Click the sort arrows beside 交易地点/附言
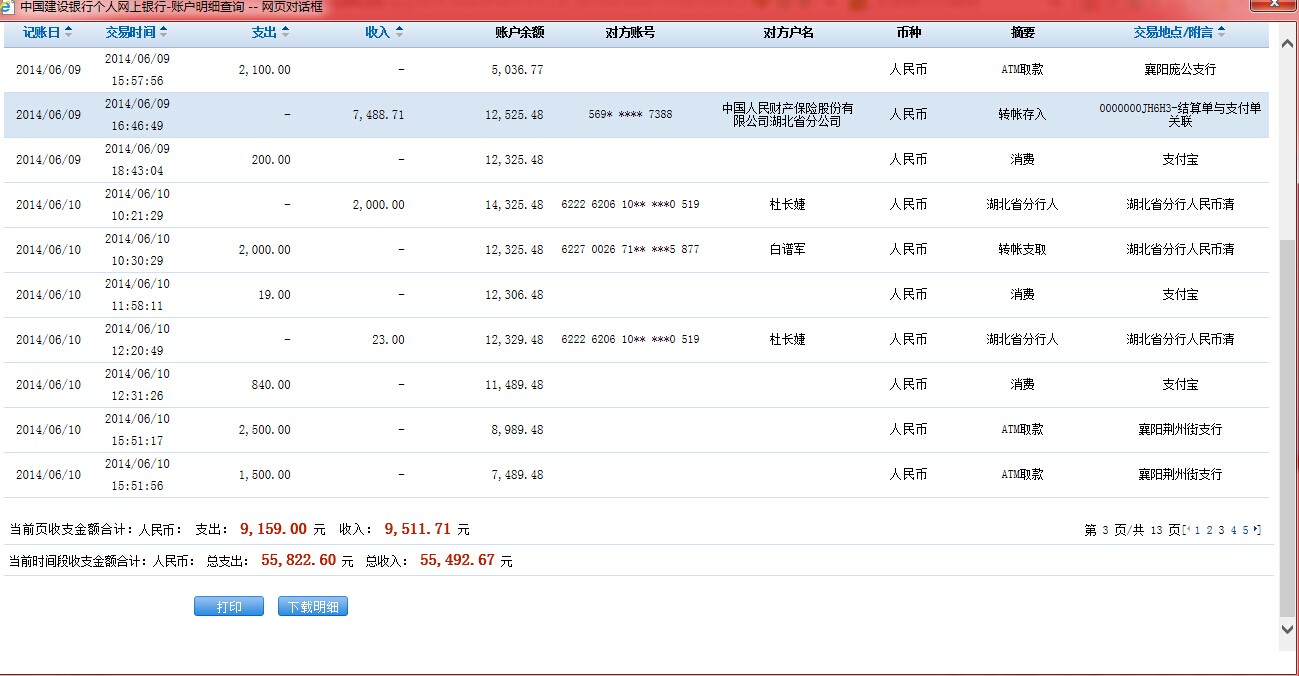The image size is (1299, 676). pyautogui.click(x=1222, y=32)
